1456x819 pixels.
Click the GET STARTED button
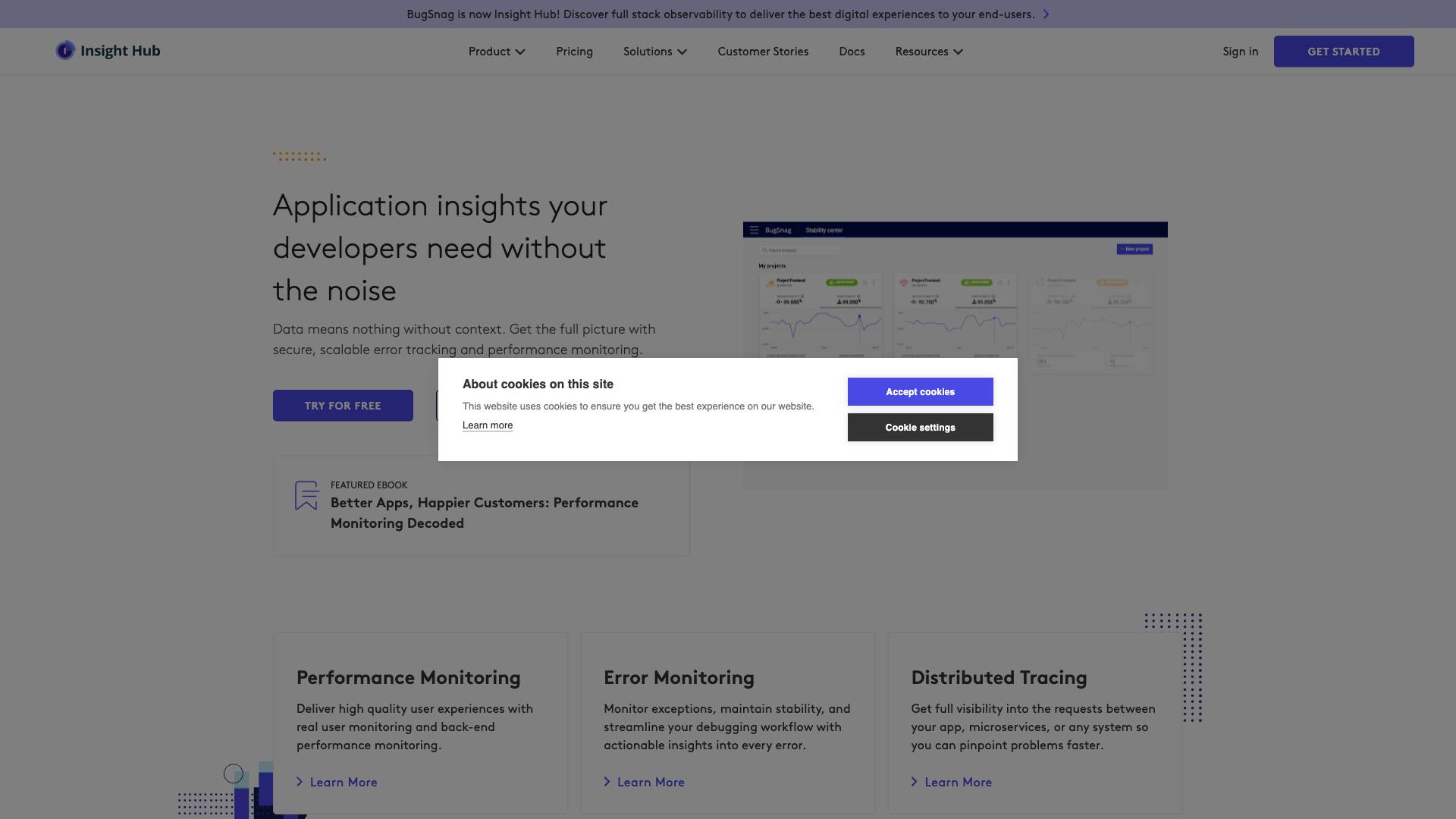1344,52
